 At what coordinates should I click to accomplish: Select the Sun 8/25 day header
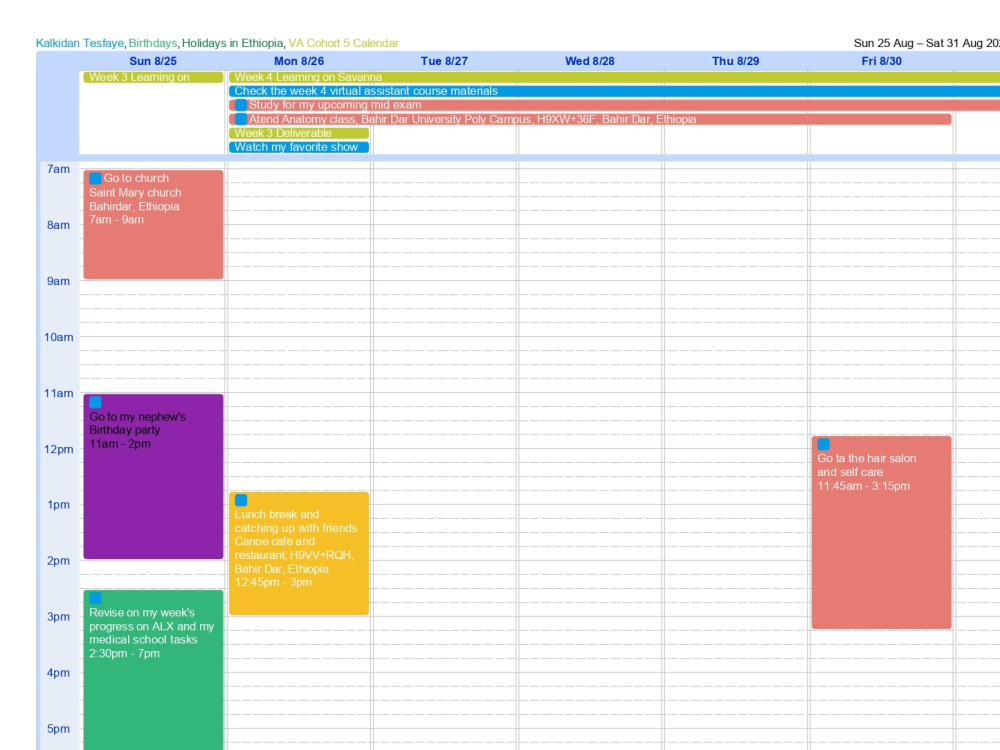pos(153,61)
